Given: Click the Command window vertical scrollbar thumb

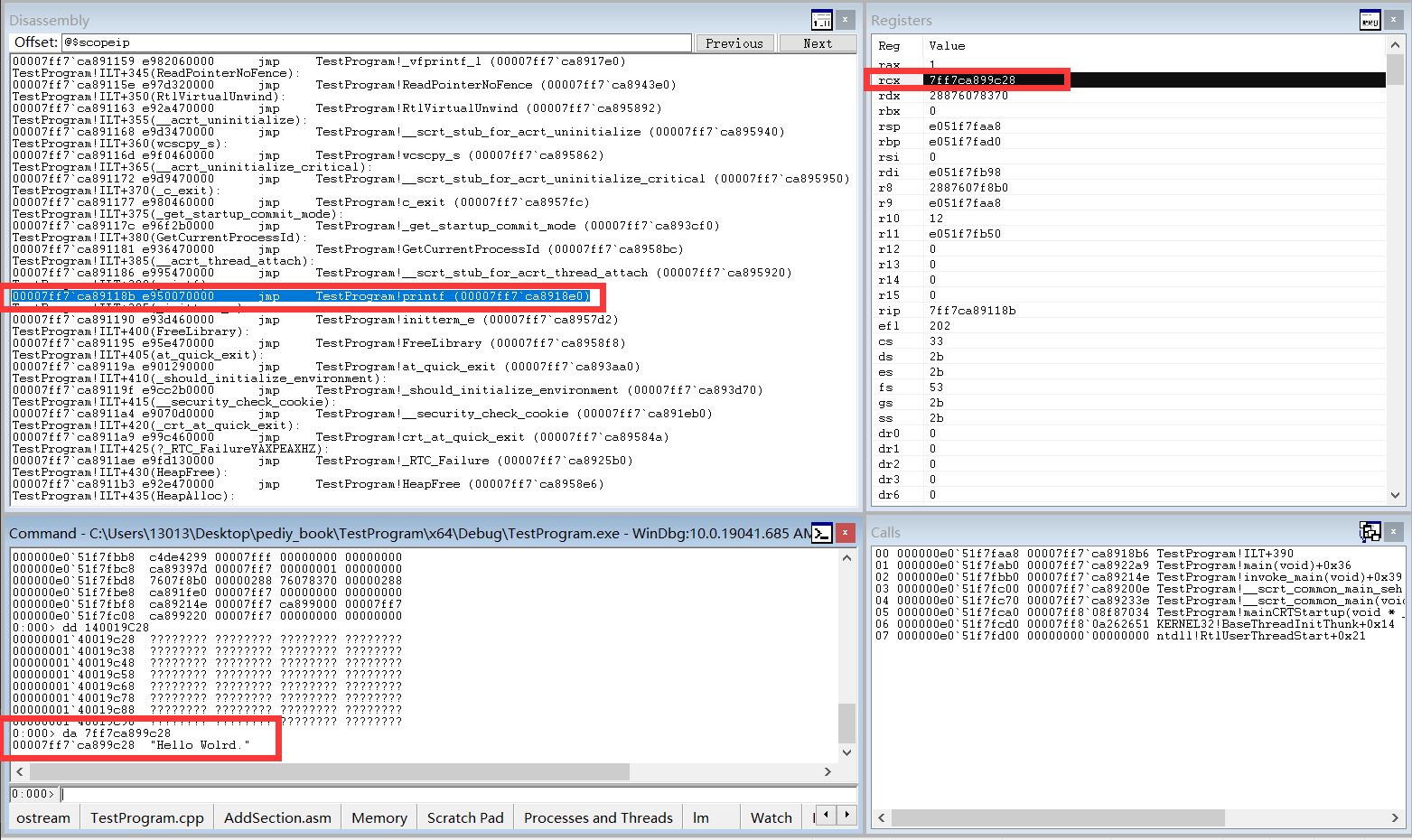Looking at the screenshot, I should pyautogui.click(x=846, y=723).
